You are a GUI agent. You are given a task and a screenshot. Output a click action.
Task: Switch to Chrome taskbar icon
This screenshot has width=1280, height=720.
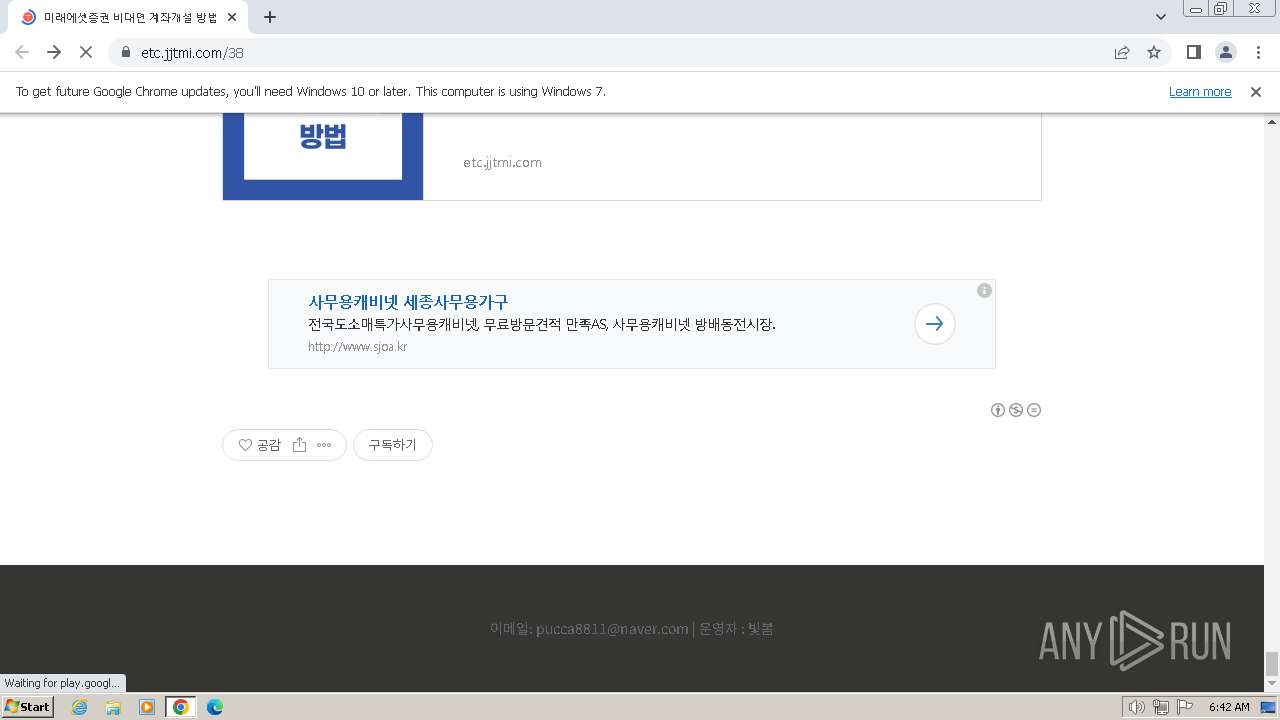[x=181, y=707]
